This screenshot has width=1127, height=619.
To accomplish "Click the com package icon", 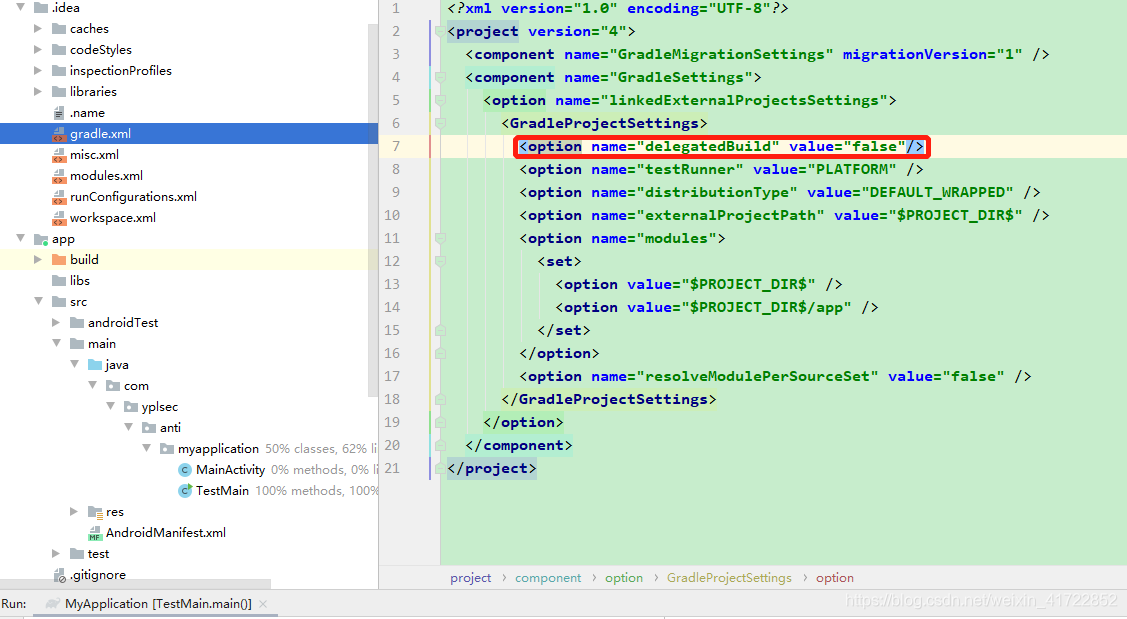I will [x=113, y=385].
